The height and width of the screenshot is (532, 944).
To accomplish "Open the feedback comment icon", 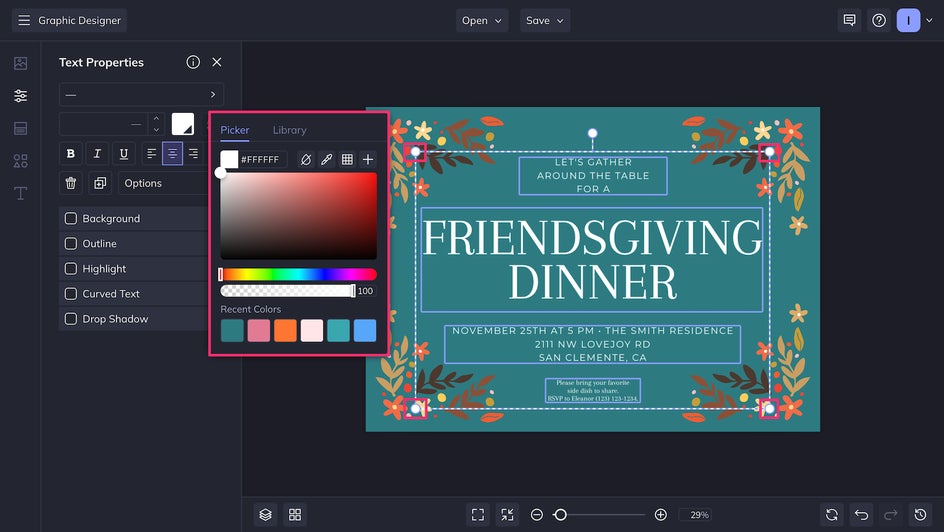I will tap(849, 20).
